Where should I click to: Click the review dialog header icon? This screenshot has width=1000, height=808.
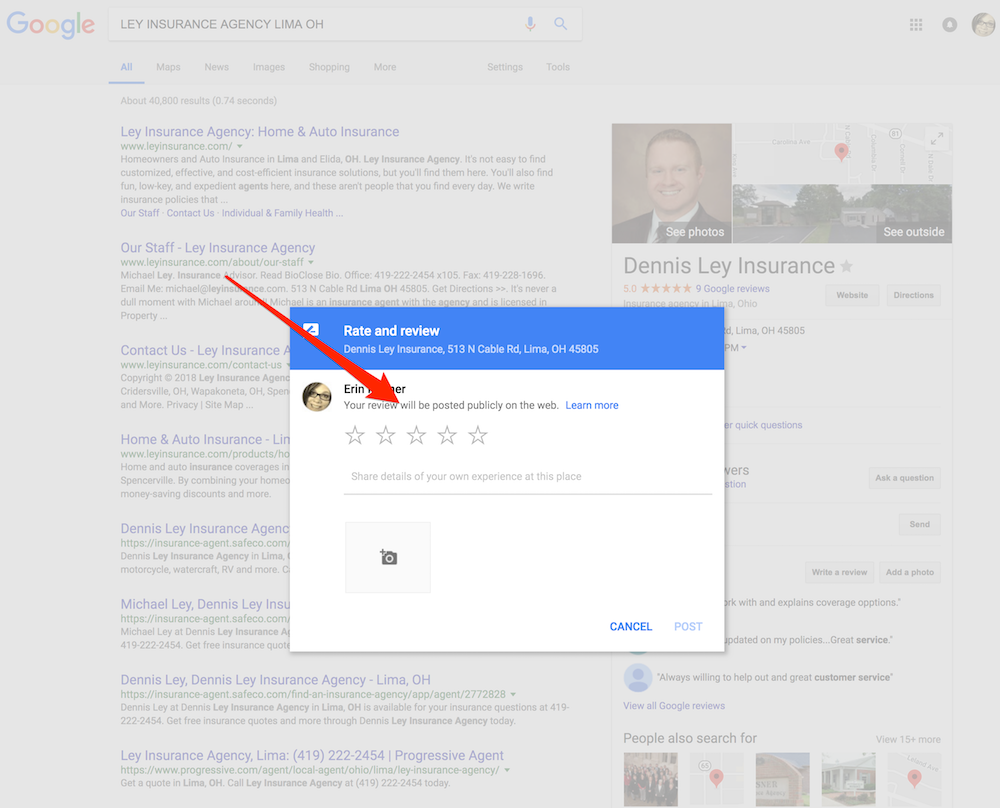click(x=311, y=330)
